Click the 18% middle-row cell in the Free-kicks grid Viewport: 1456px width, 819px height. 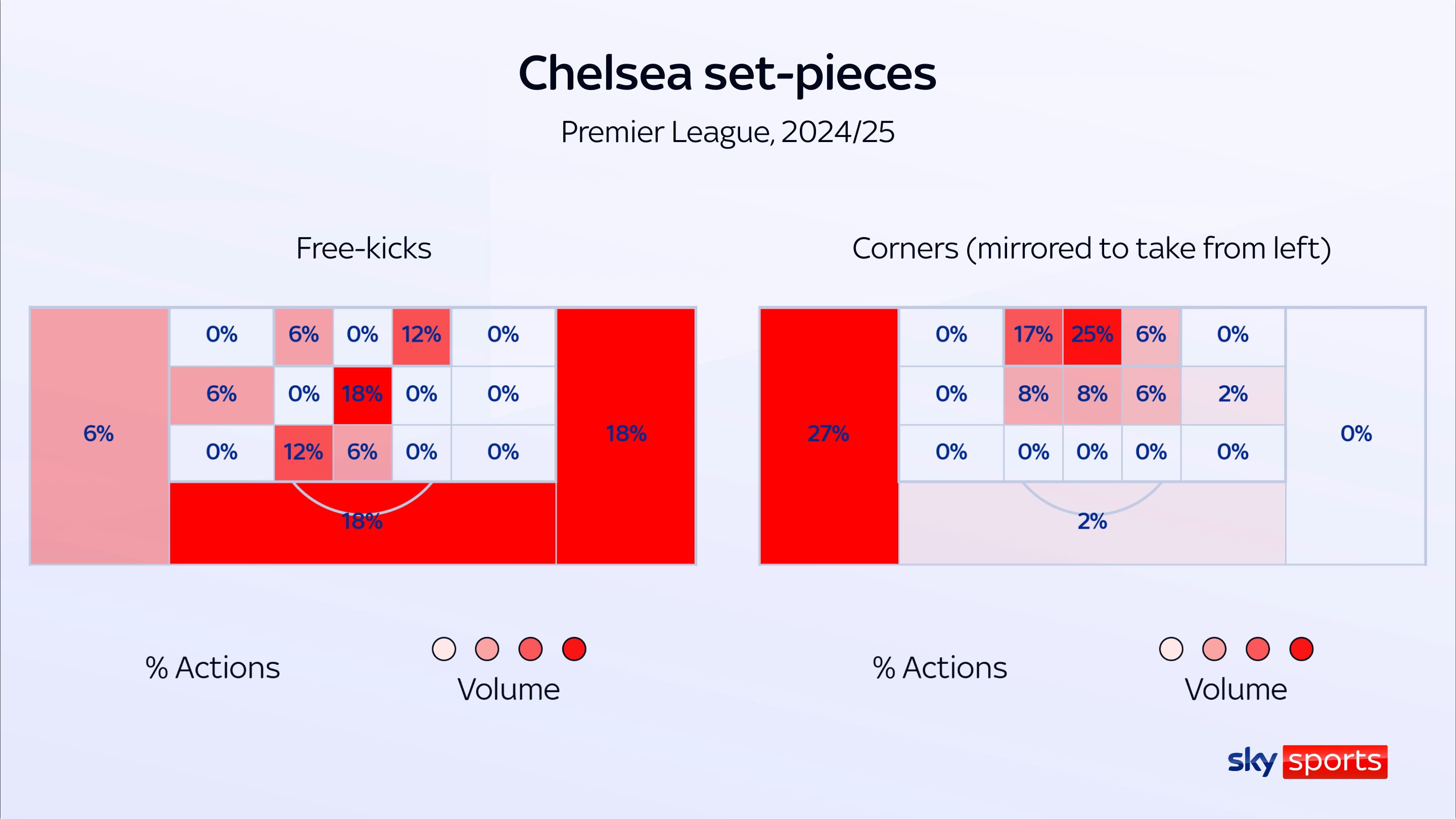coord(362,395)
